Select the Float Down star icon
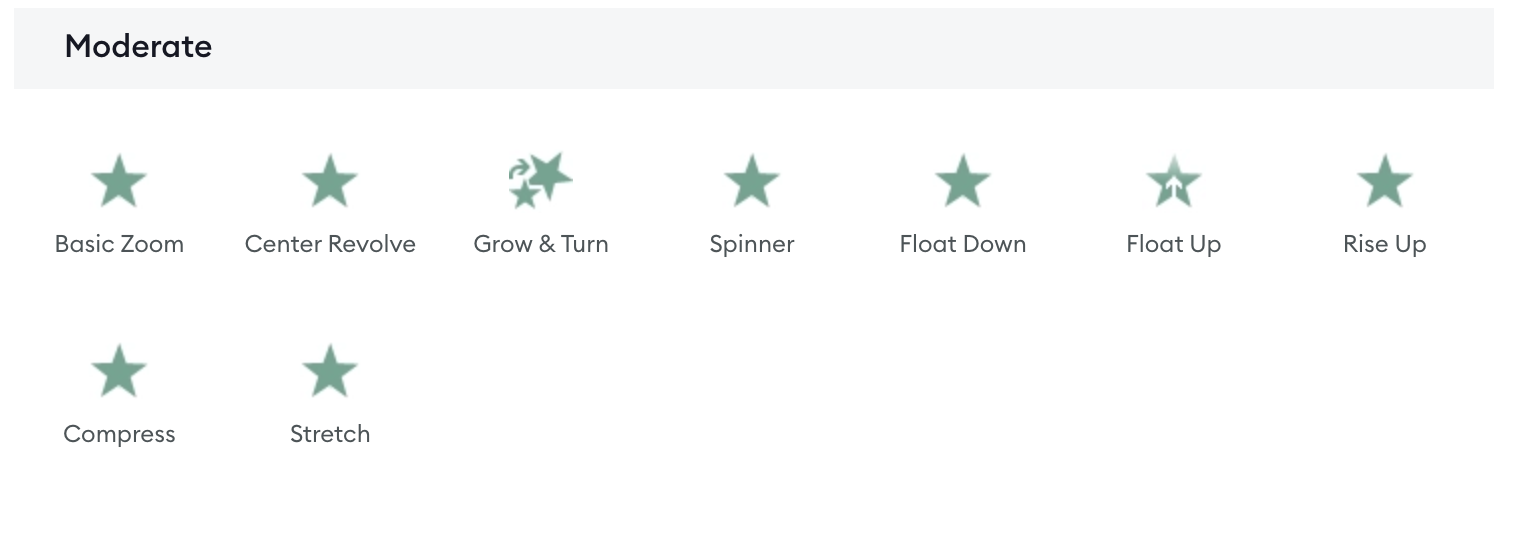This screenshot has height=548, width=1516. tap(963, 181)
